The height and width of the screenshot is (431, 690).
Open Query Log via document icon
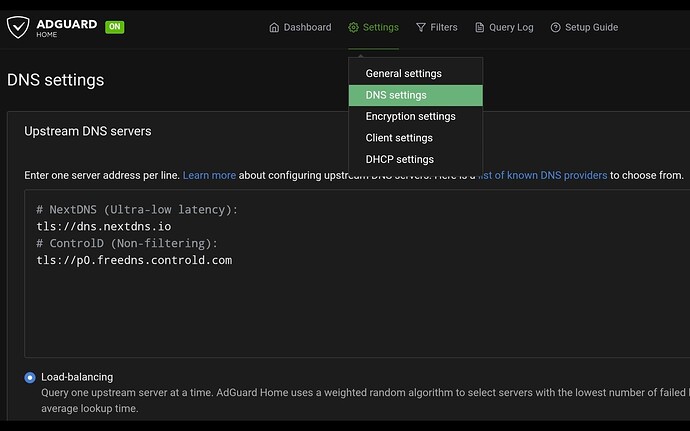(x=480, y=28)
